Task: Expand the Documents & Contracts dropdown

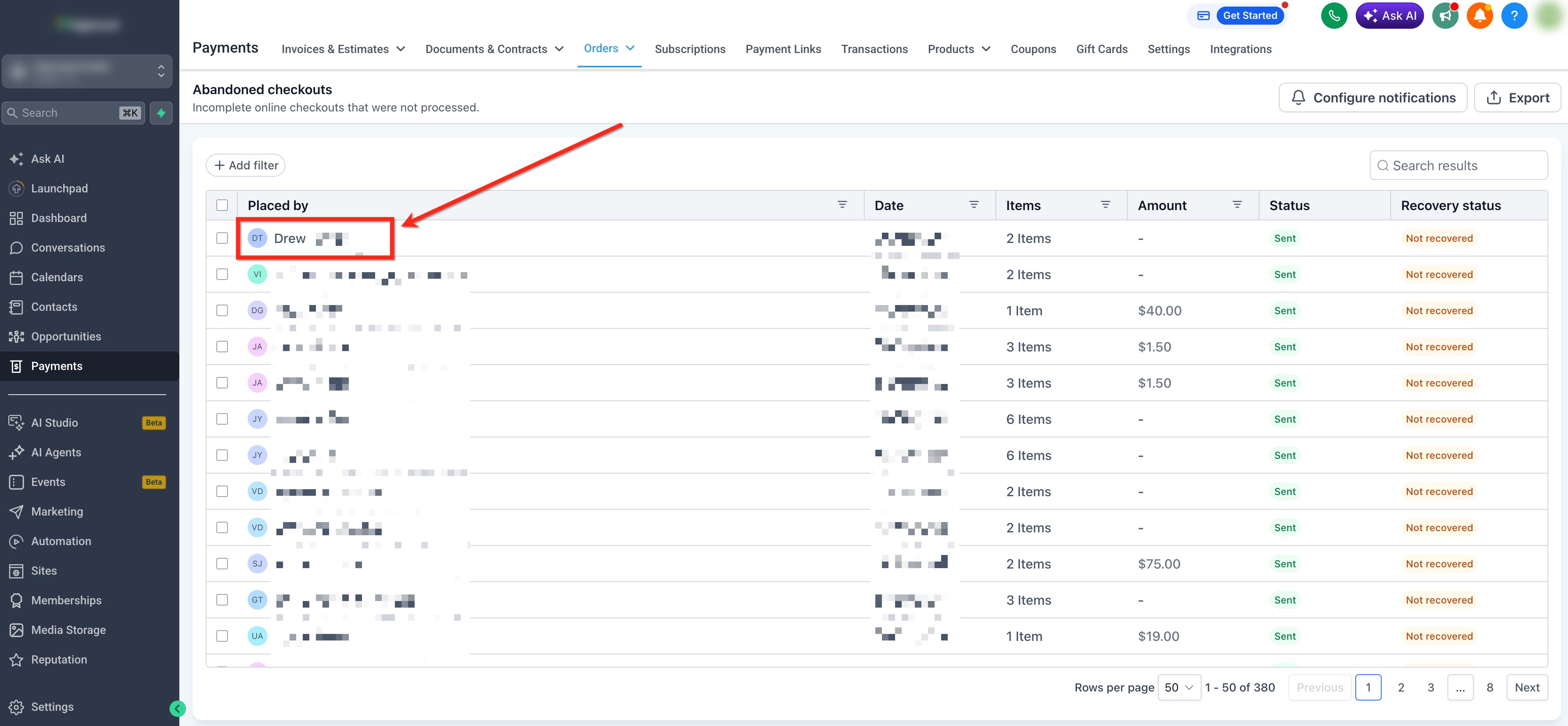Action: click(494, 49)
